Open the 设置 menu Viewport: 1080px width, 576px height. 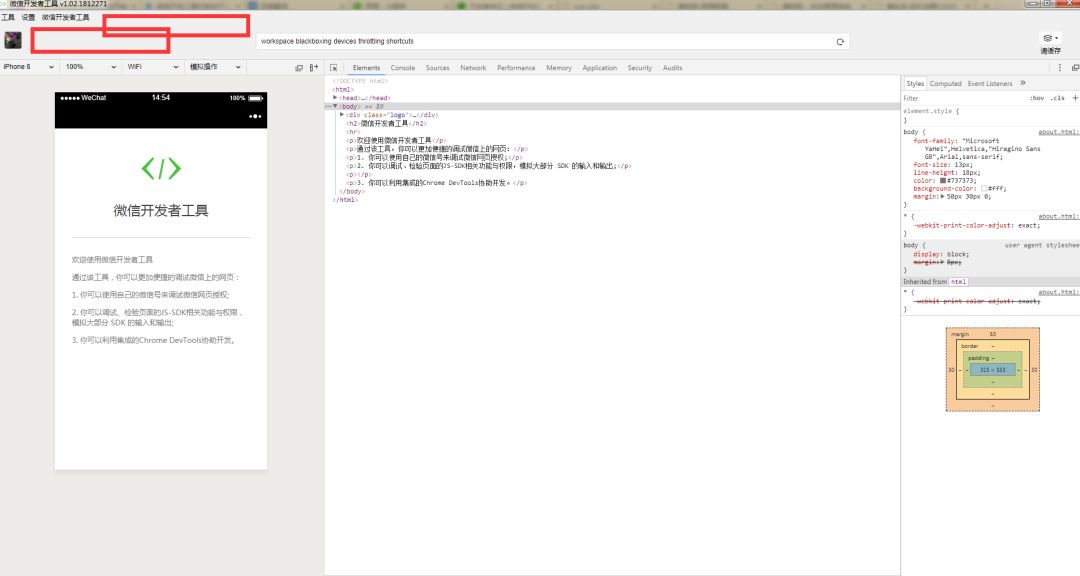coord(28,17)
